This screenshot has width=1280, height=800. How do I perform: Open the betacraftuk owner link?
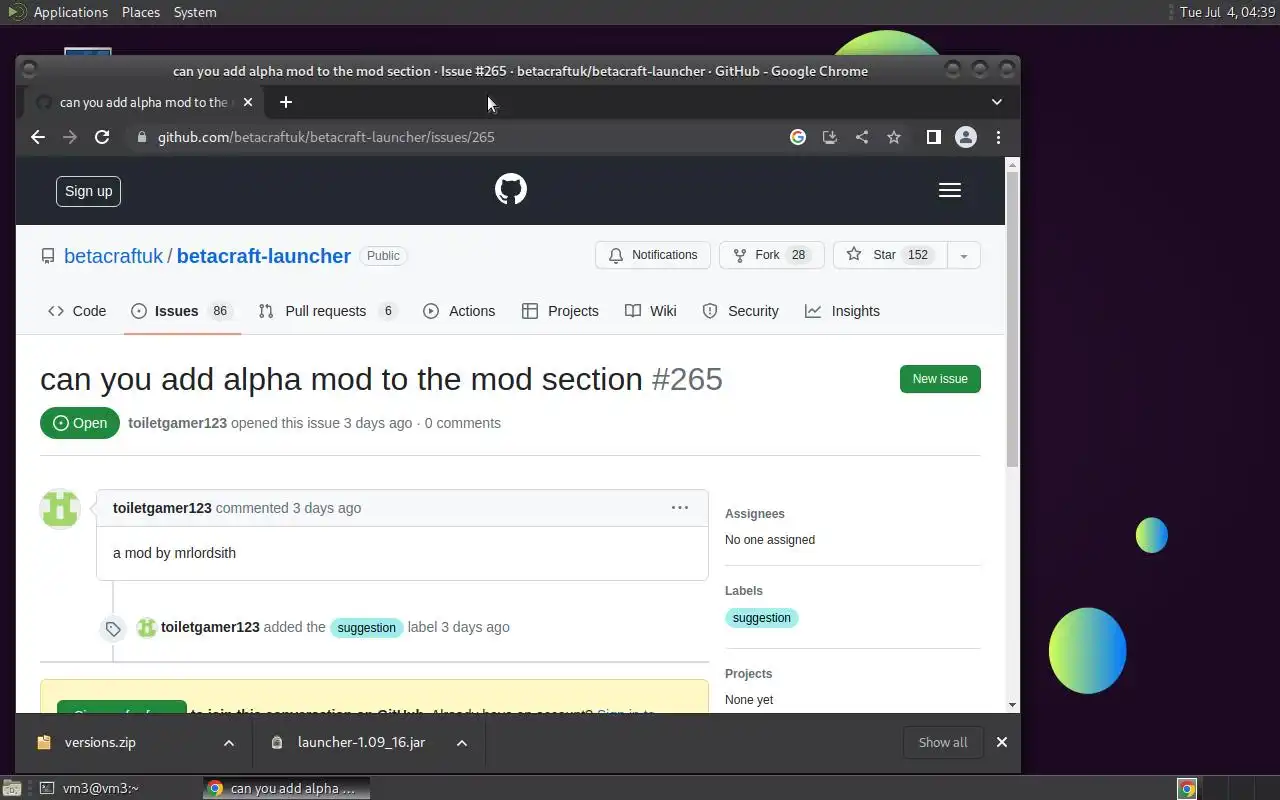coord(113,256)
